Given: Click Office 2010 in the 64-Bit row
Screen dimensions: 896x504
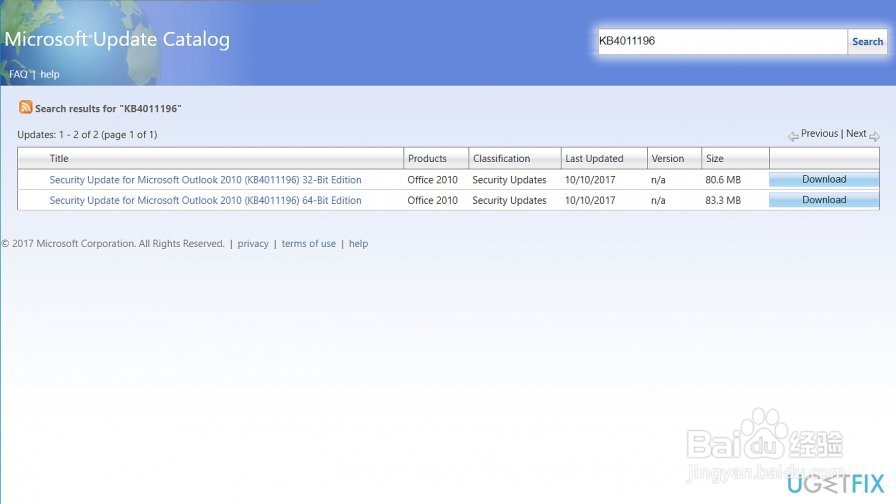Looking at the screenshot, I should point(433,200).
